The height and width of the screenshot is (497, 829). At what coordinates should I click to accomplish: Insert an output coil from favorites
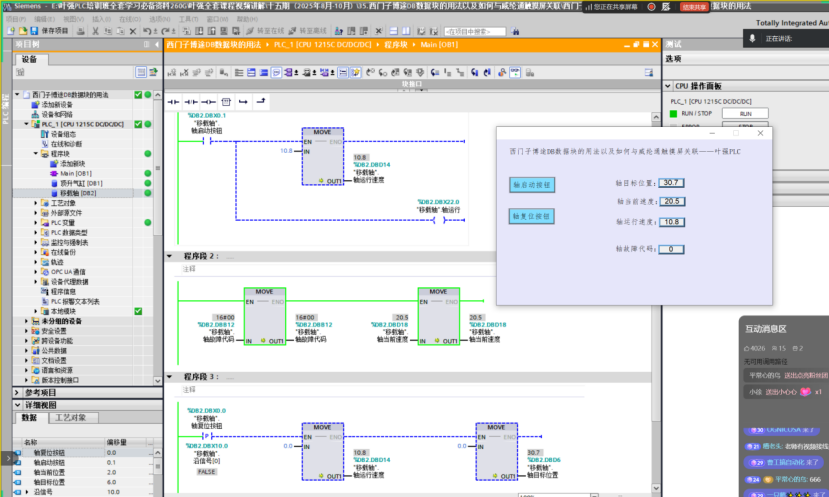(x=208, y=102)
